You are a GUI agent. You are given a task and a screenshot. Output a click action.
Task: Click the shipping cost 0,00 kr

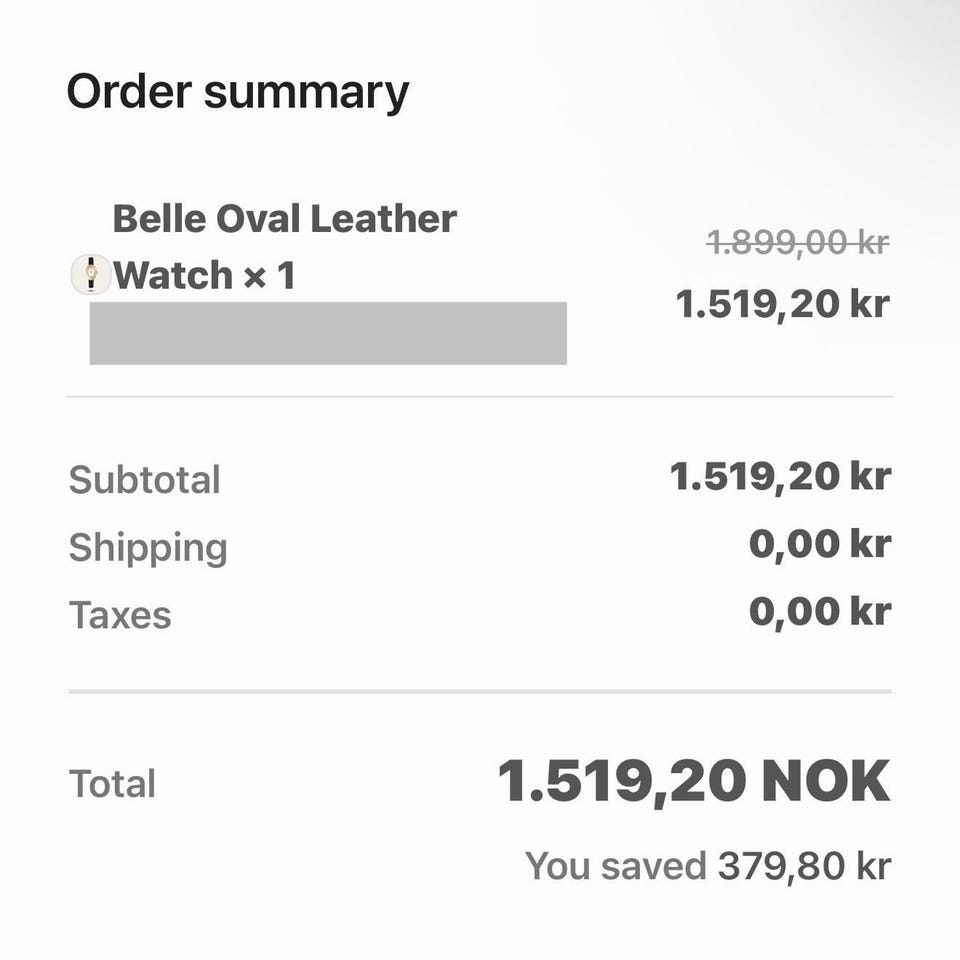click(820, 544)
